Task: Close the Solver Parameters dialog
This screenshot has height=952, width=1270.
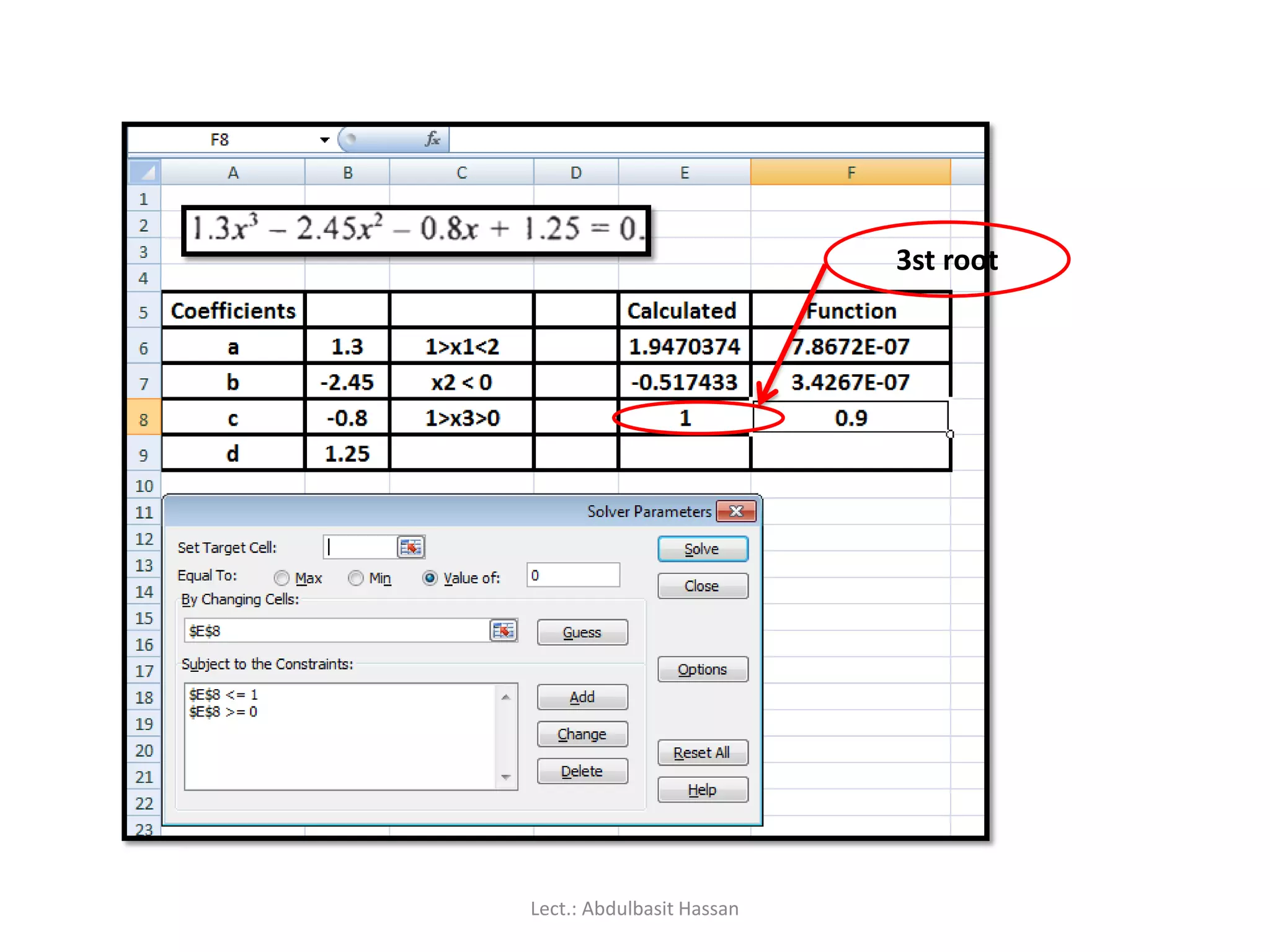Action: (x=736, y=511)
